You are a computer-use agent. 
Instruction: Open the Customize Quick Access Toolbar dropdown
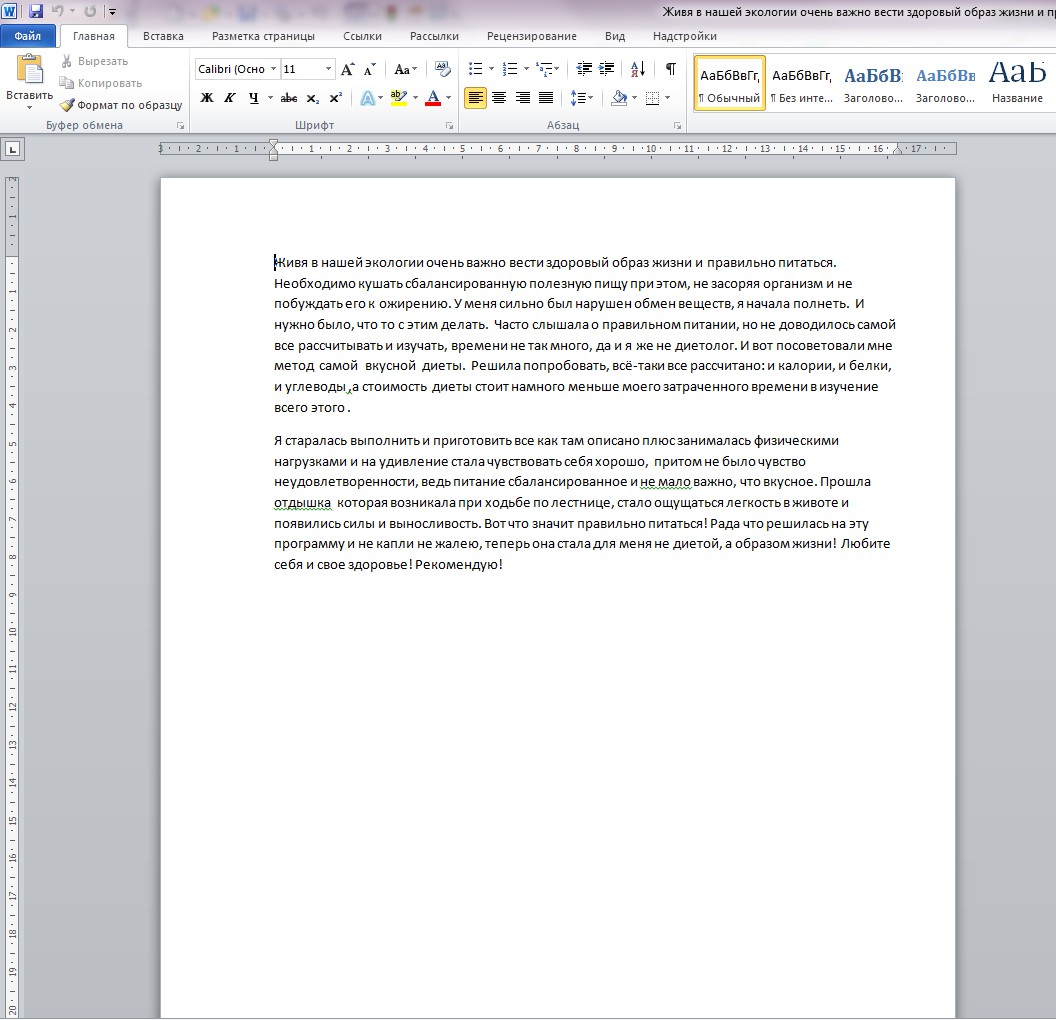[x=112, y=11]
